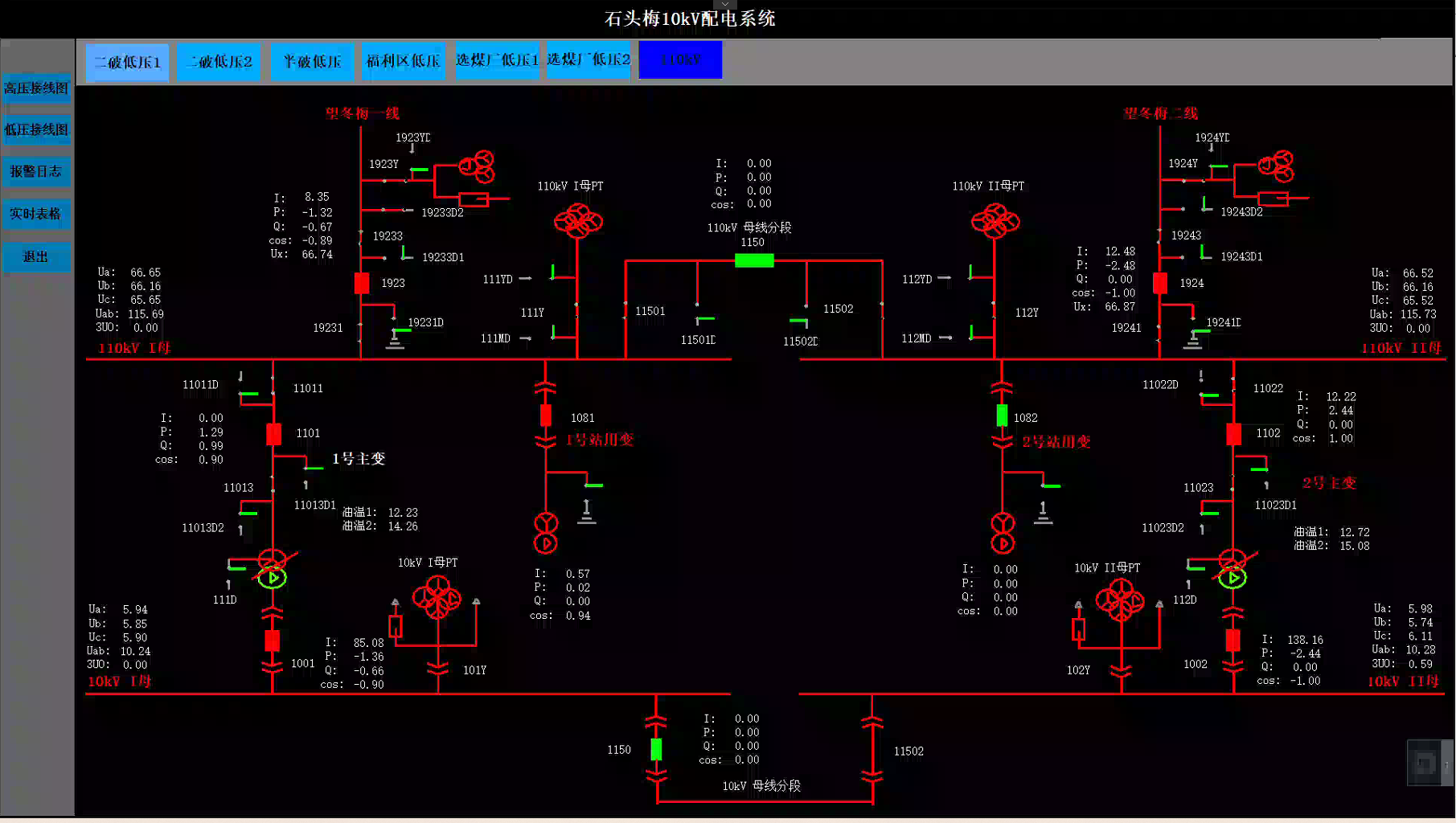Click the 1号站用变 transformer symbol
The width and height of the screenshot is (1456, 823).
pos(546,533)
